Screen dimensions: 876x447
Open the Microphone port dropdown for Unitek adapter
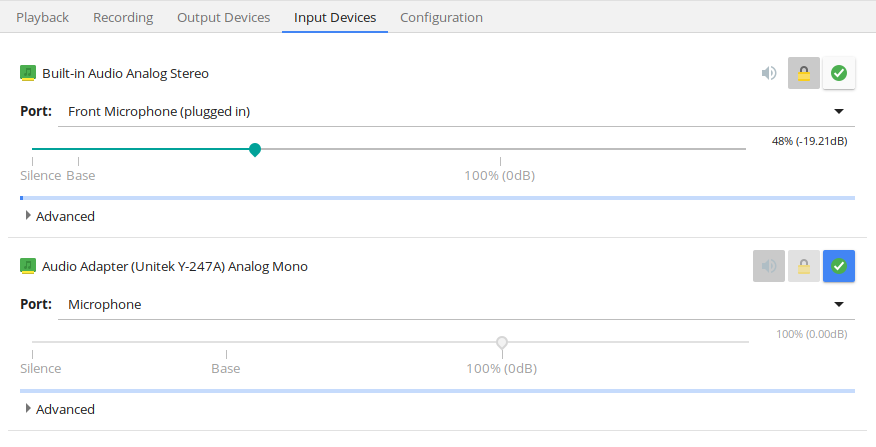[x=456, y=305]
